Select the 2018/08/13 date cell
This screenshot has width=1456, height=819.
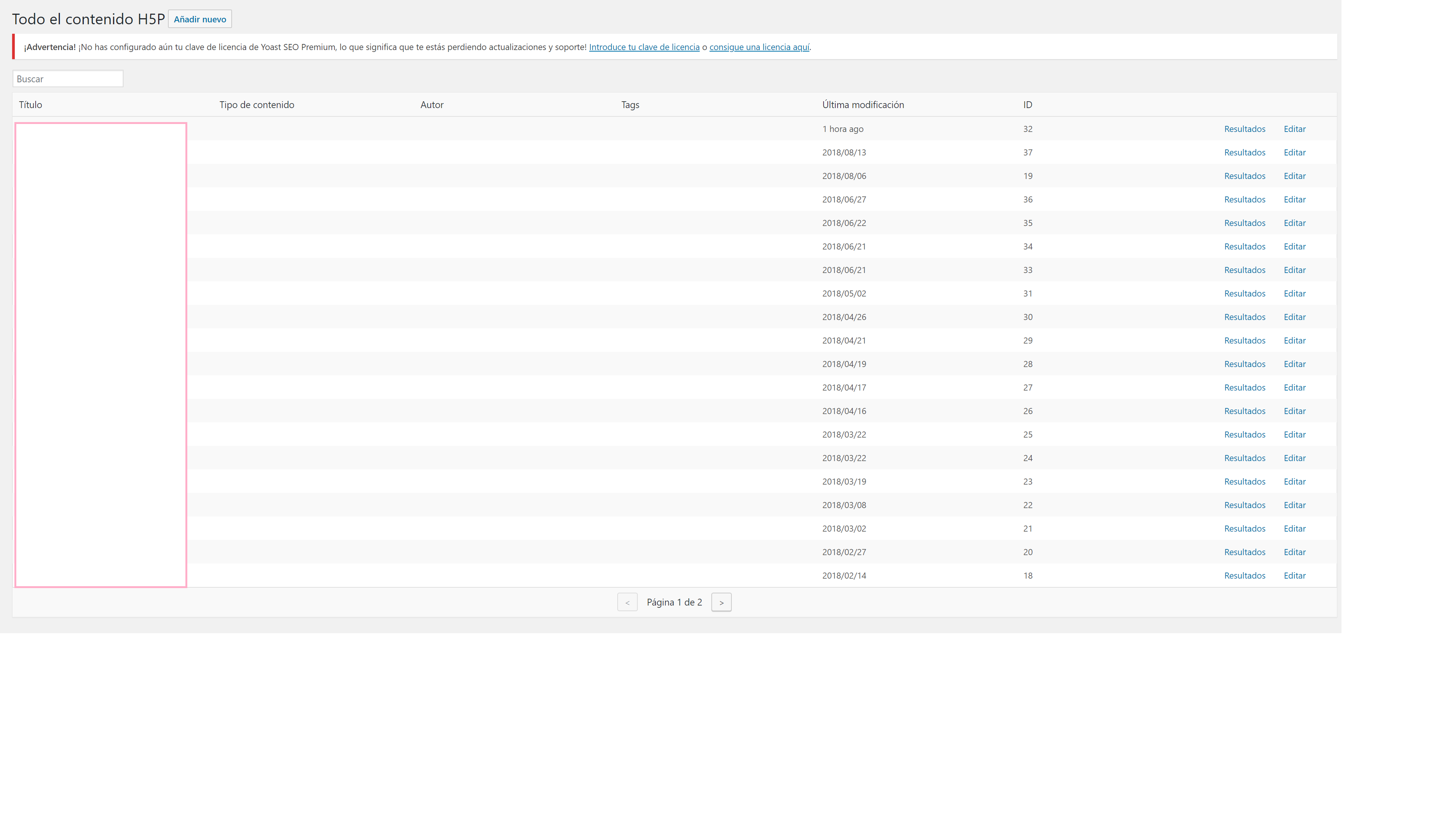pyautogui.click(x=844, y=152)
